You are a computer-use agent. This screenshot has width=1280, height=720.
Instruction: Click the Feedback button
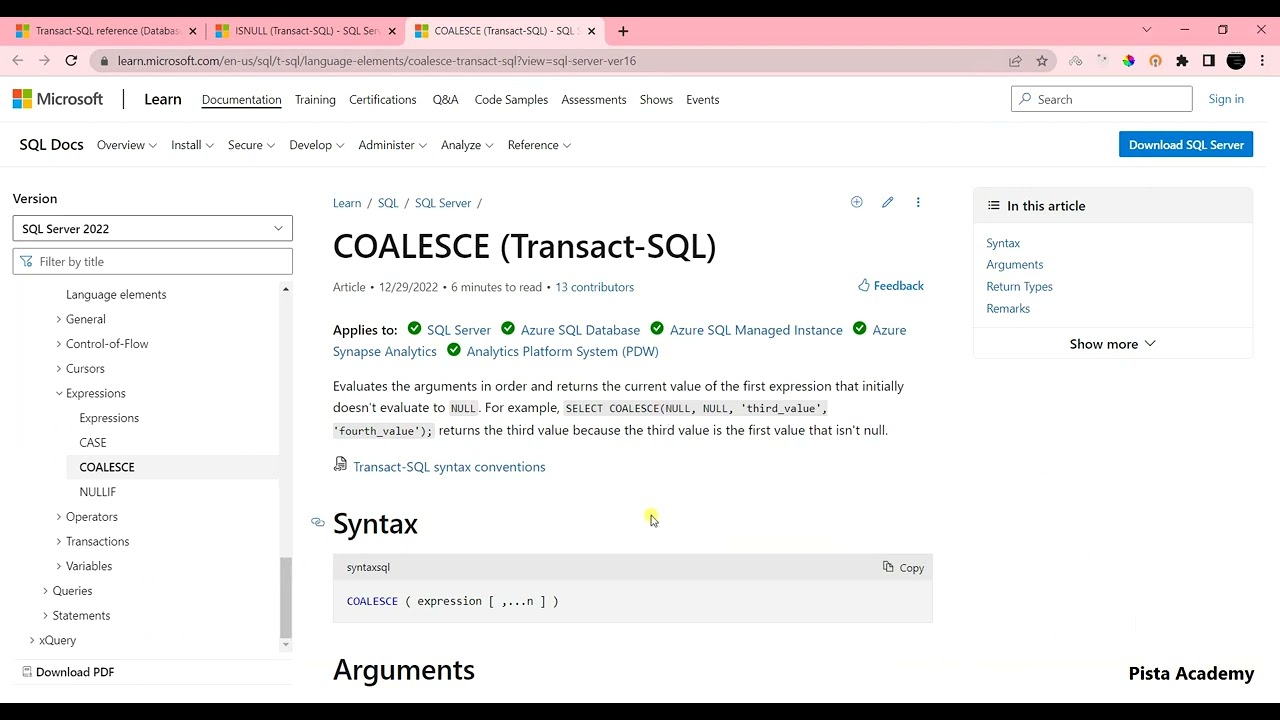[891, 286]
